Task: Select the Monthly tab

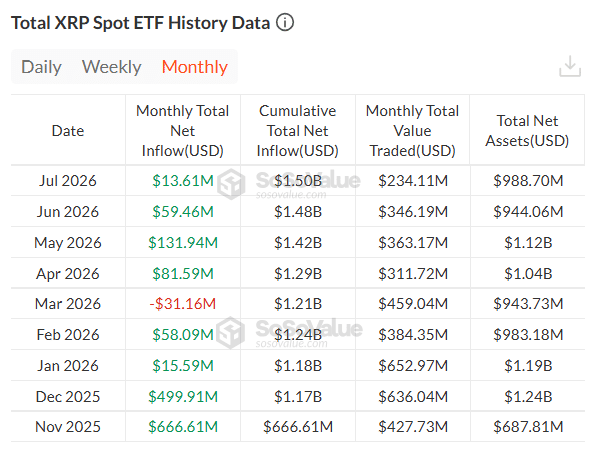Action: (194, 67)
